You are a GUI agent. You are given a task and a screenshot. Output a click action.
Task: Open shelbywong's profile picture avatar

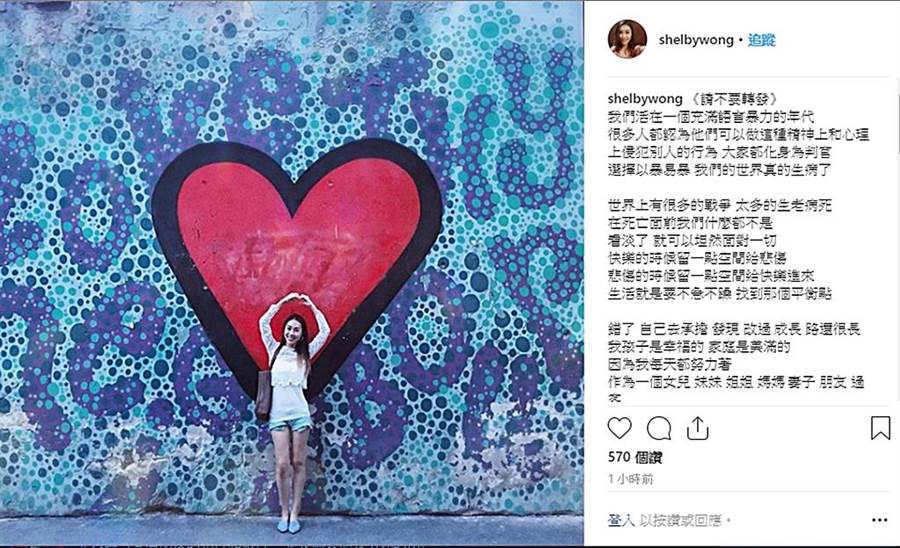click(x=627, y=39)
